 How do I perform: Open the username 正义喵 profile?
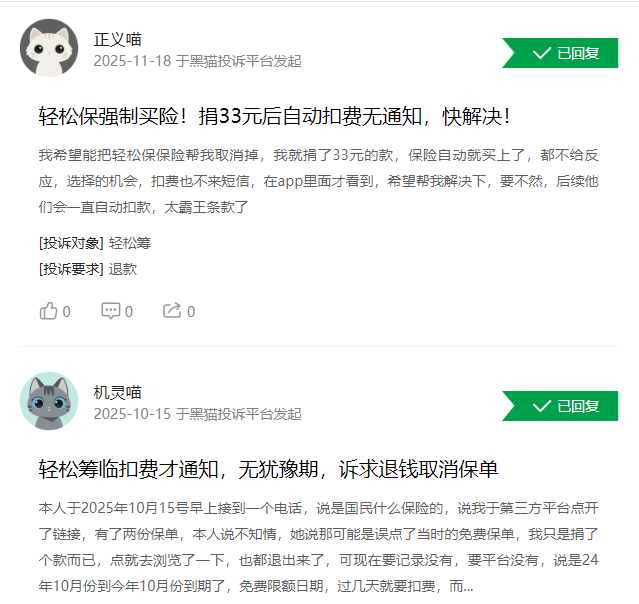pos(117,40)
